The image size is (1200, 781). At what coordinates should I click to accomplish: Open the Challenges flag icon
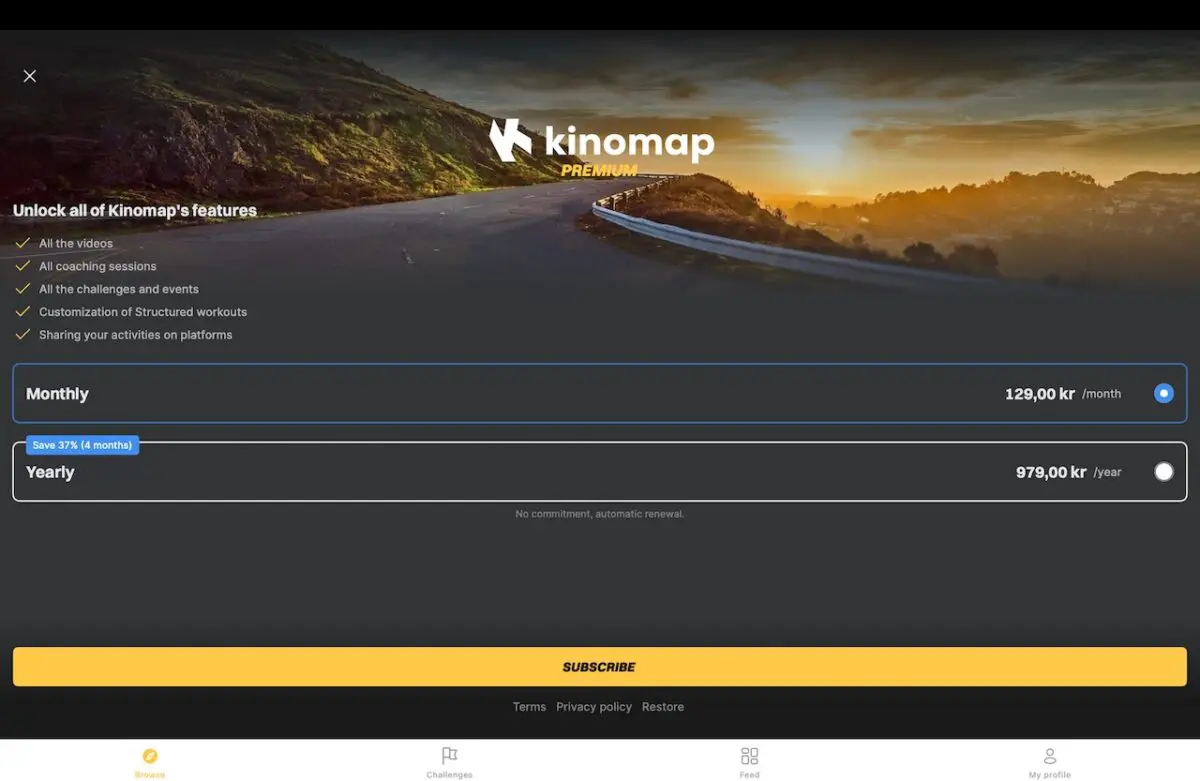[x=450, y=756]
